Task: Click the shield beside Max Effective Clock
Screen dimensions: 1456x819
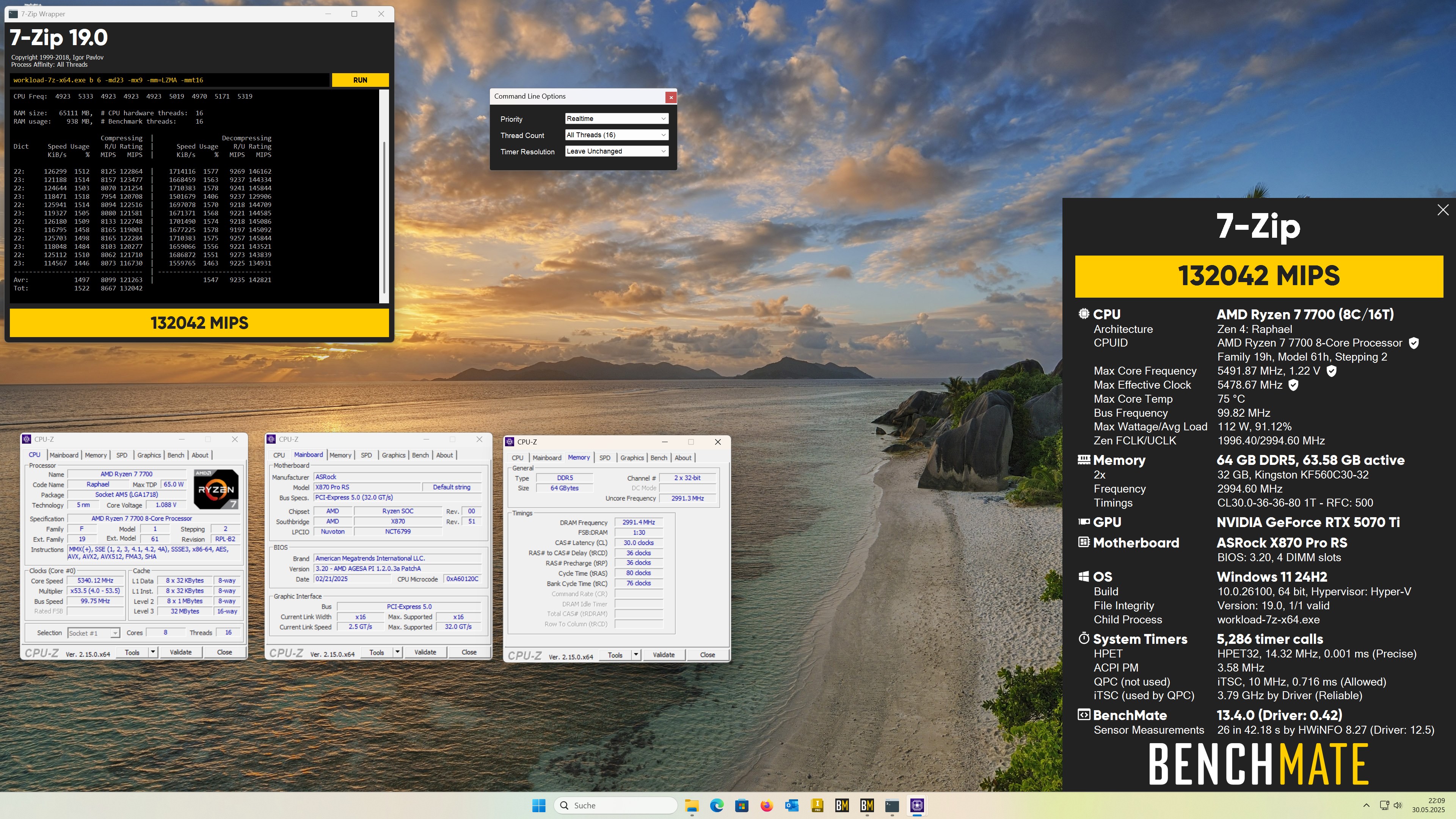Action: [1293, 386]
